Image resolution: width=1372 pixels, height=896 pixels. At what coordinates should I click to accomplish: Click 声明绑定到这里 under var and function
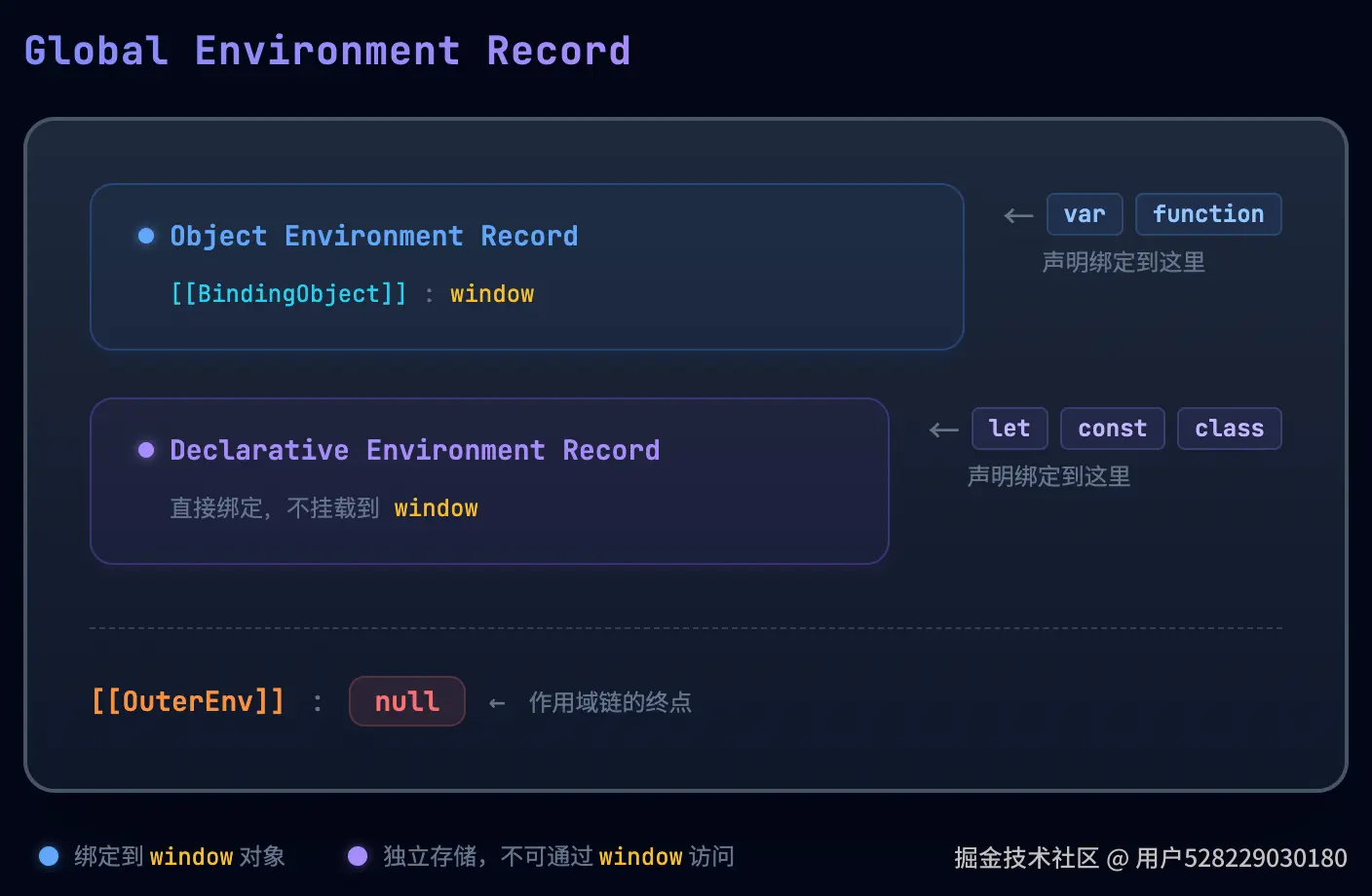coord(1124,262)
